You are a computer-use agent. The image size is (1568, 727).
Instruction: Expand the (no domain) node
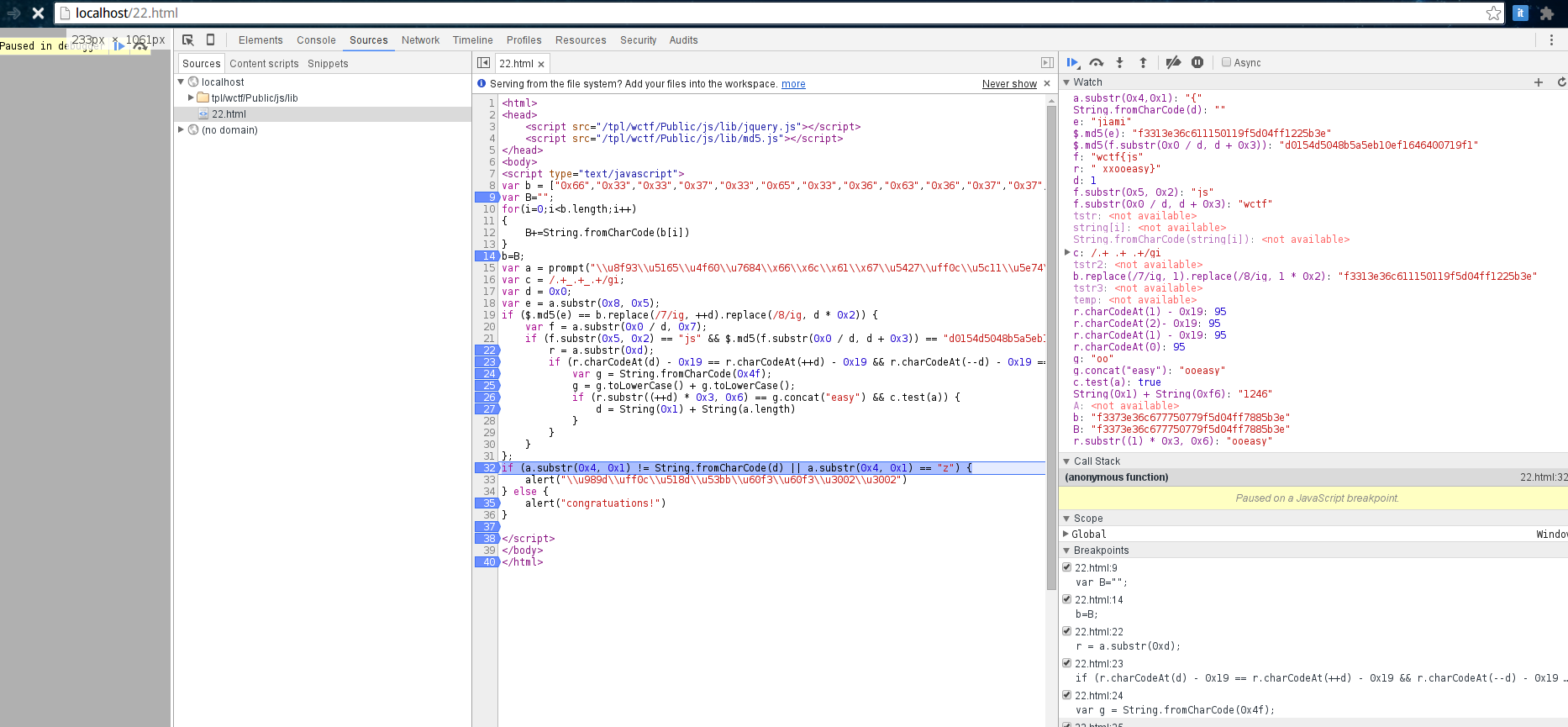click(x=181, y=129)
